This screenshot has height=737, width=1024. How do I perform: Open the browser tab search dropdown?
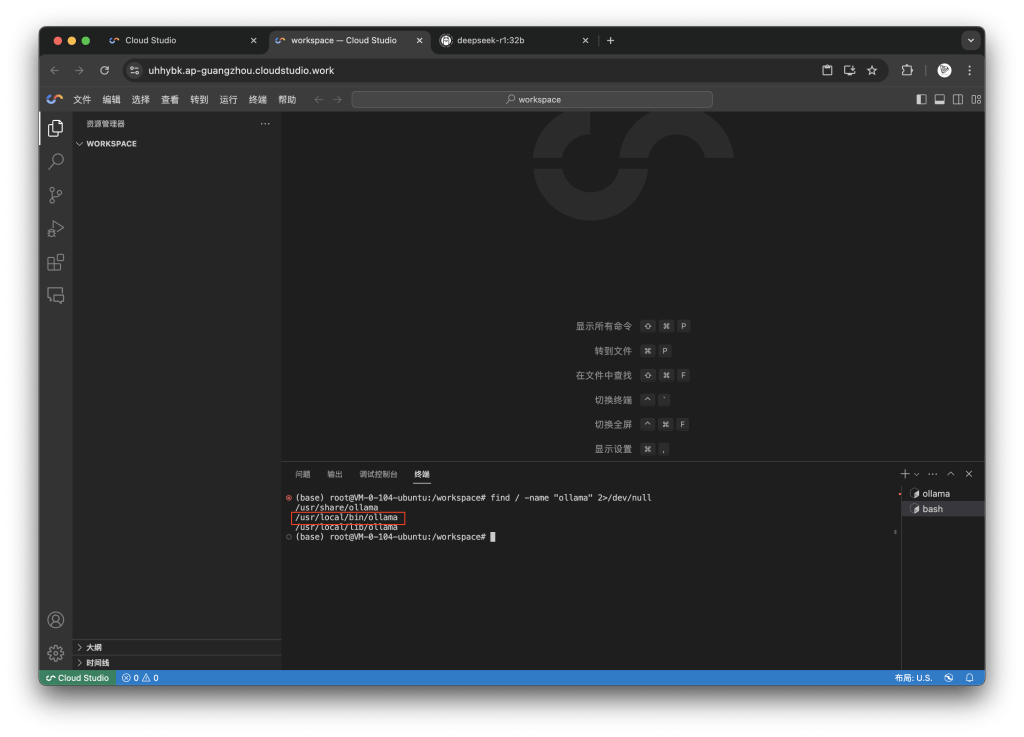pos(970,40)
